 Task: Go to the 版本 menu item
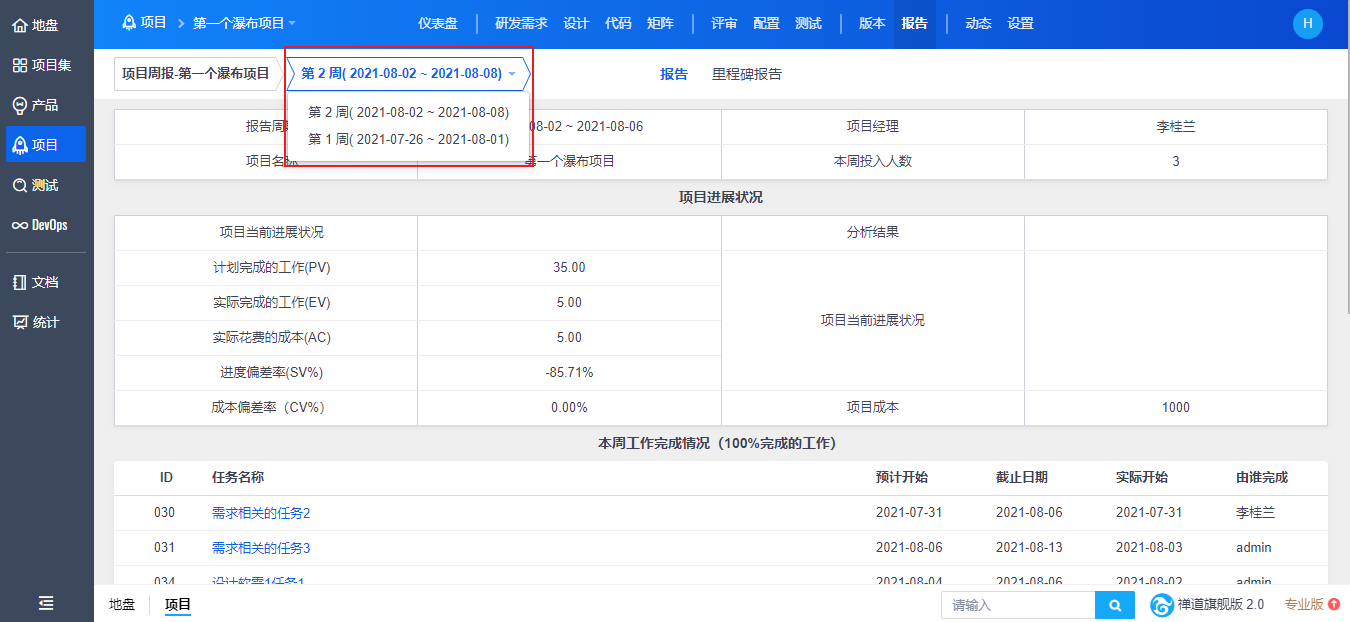coord(872,23)
